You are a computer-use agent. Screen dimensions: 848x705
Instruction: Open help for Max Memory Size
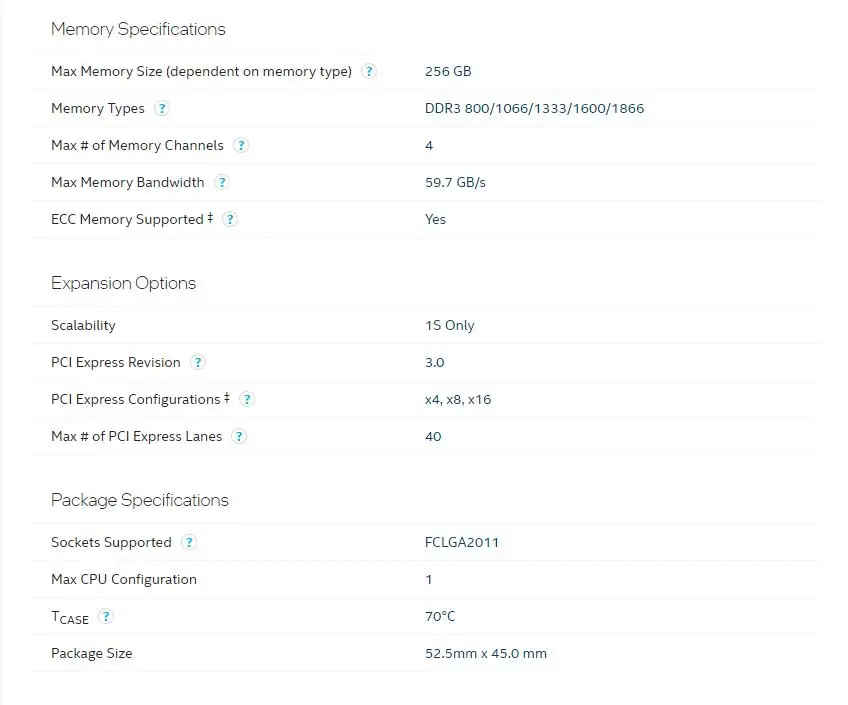[369, 71]
